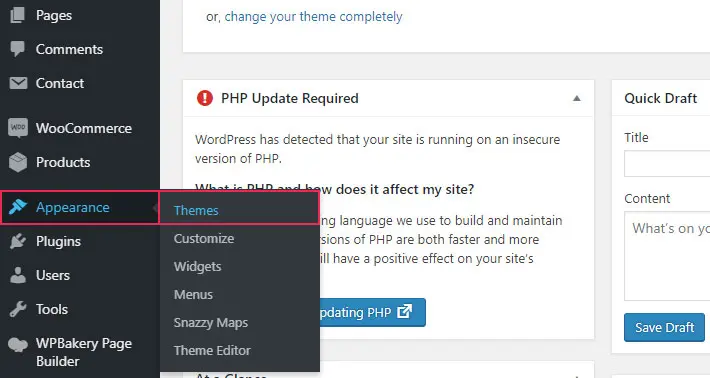Open the Users menu
This screenshot has width=710, height=378.
(53, 275)
